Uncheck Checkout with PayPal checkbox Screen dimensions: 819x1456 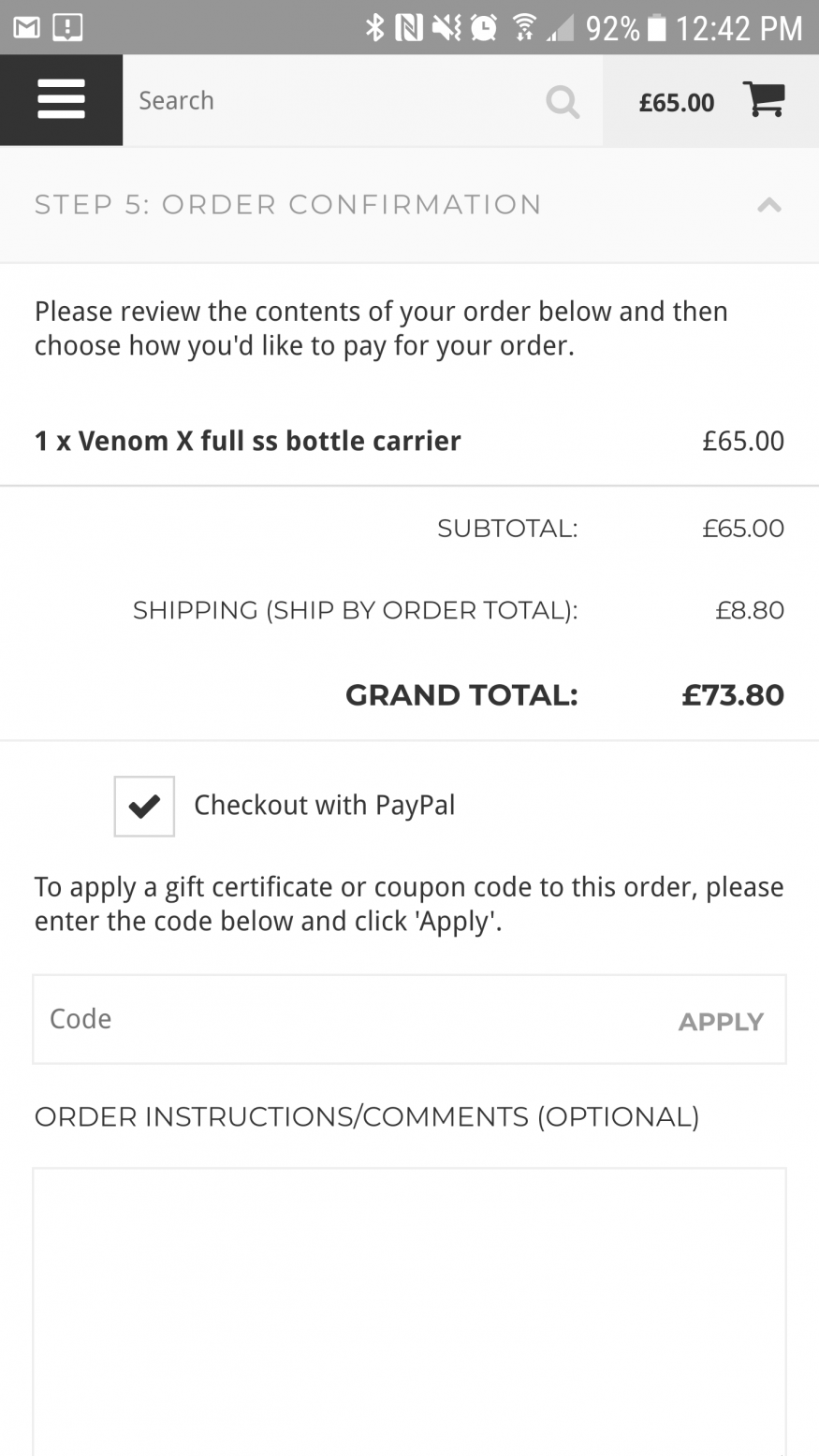click(x=144, y=806)
